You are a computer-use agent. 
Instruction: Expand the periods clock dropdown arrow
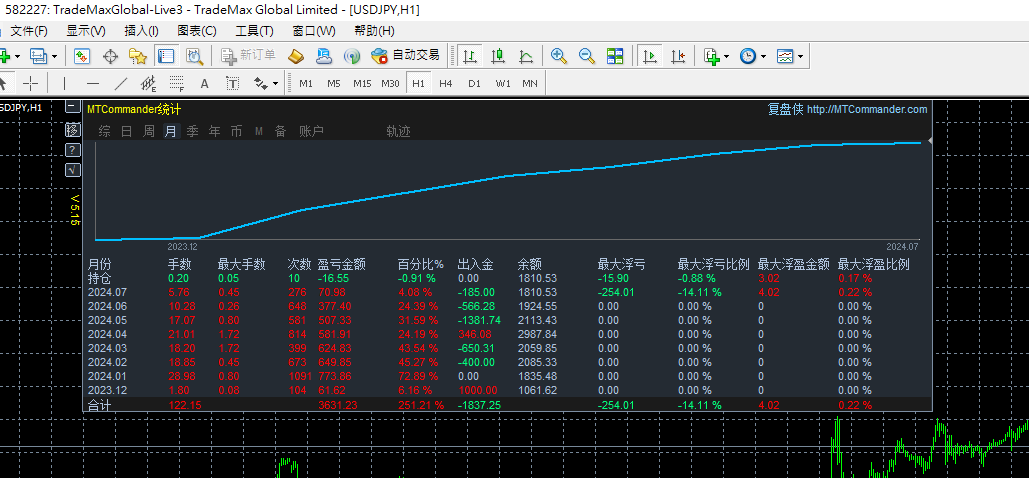tap(763, 56)
